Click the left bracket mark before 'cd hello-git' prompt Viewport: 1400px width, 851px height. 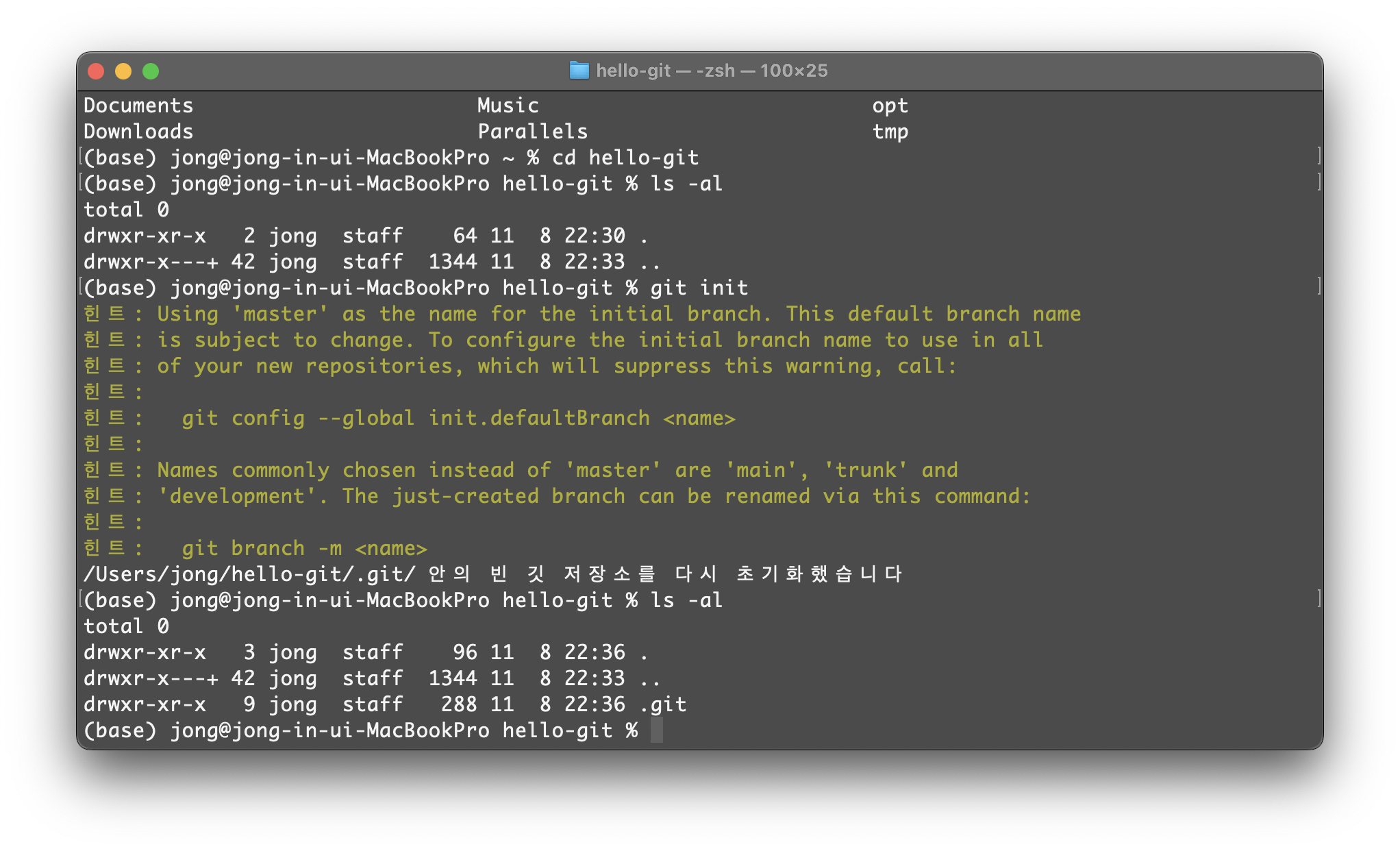[81, 157]
